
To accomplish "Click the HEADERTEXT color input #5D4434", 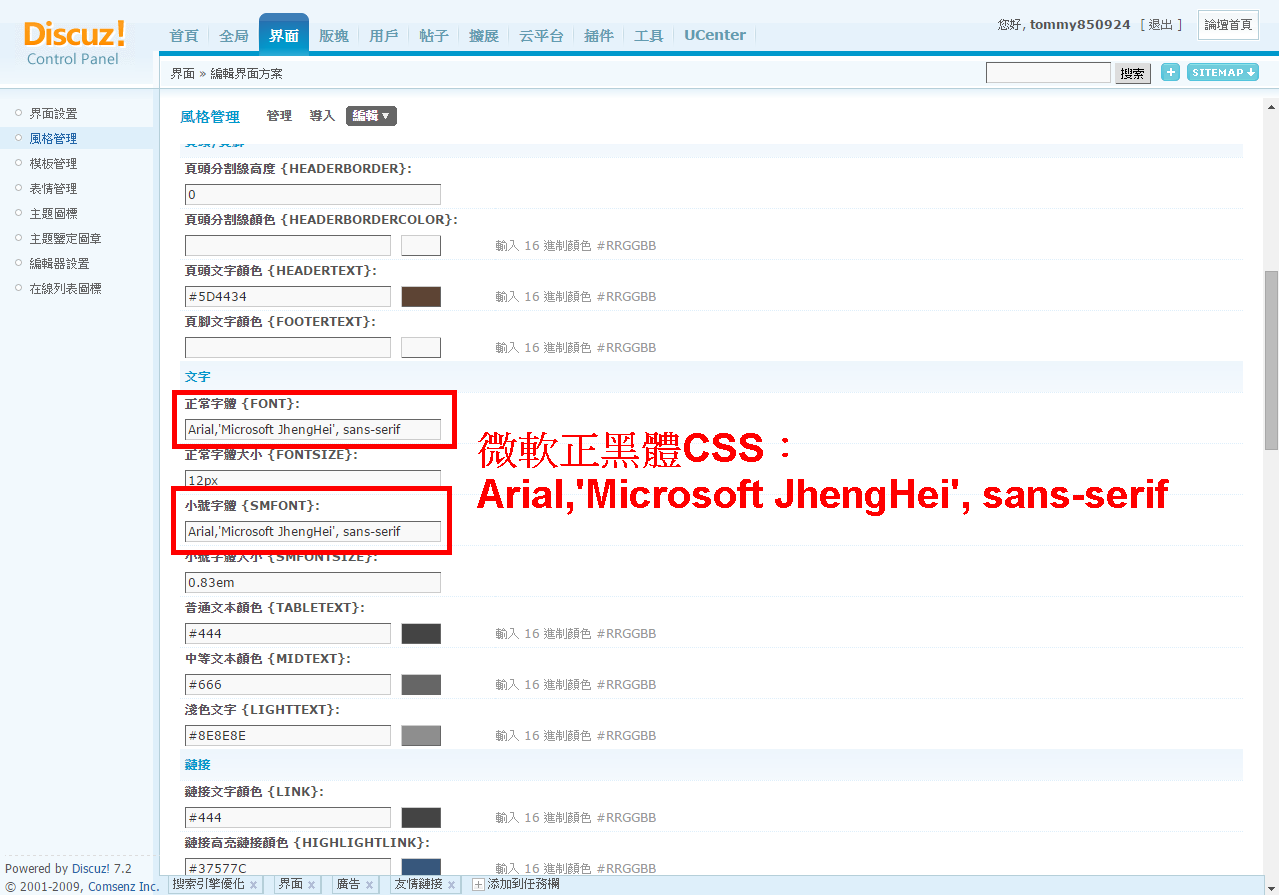I will [x=288, y=296].
